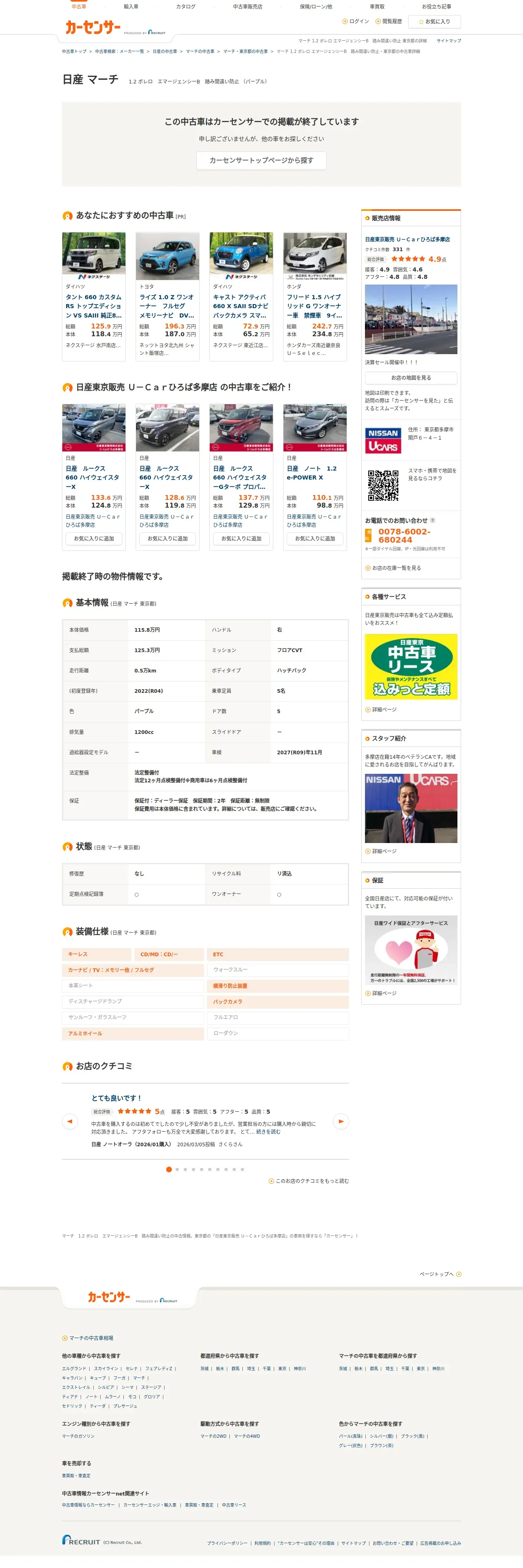This screenshot has width=523, height=1568.
Task: Open the Toyota ライズ 1.0 Z thumbnail
Action: 167,256
